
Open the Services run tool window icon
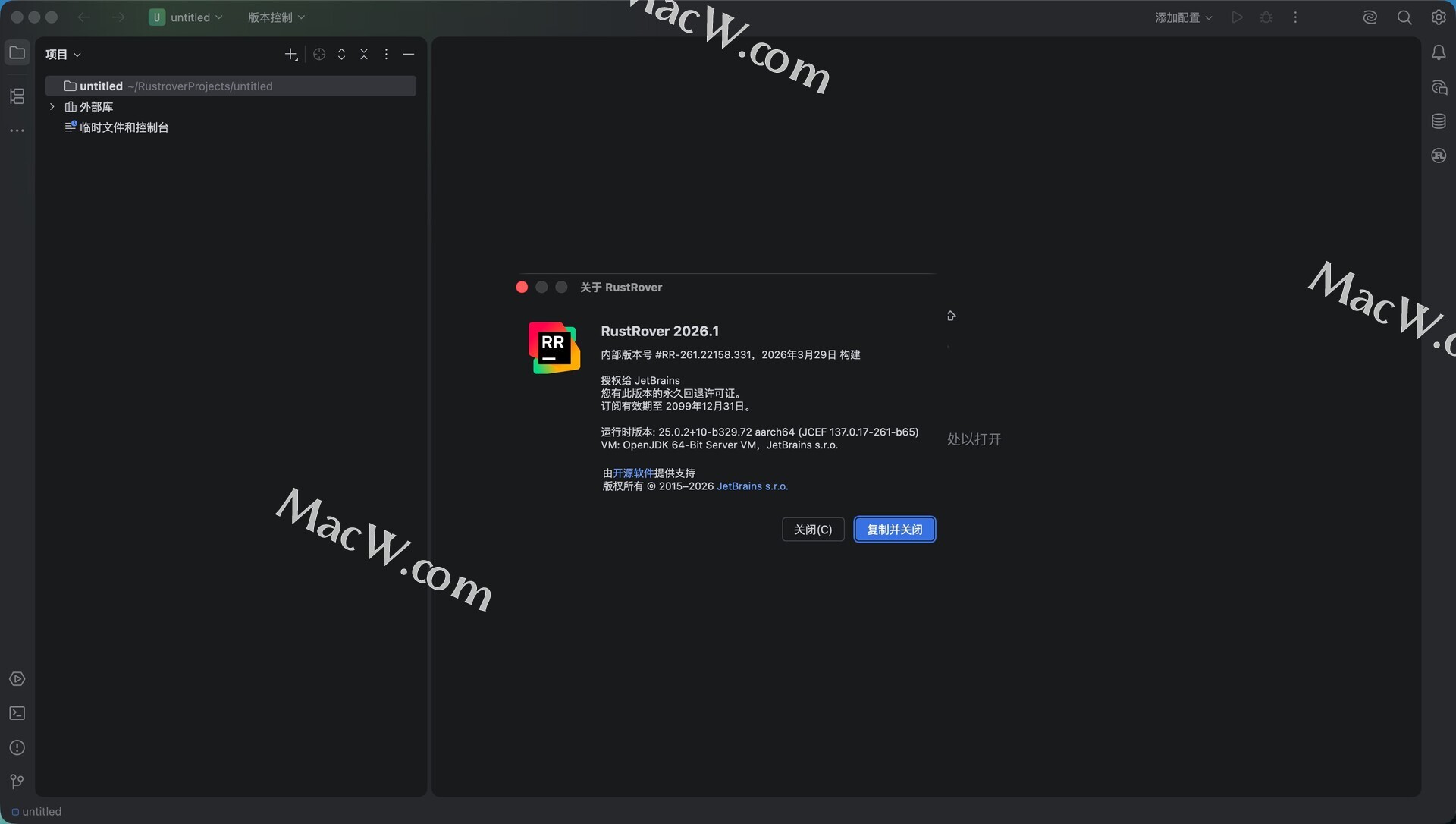[x=17, y=679]
